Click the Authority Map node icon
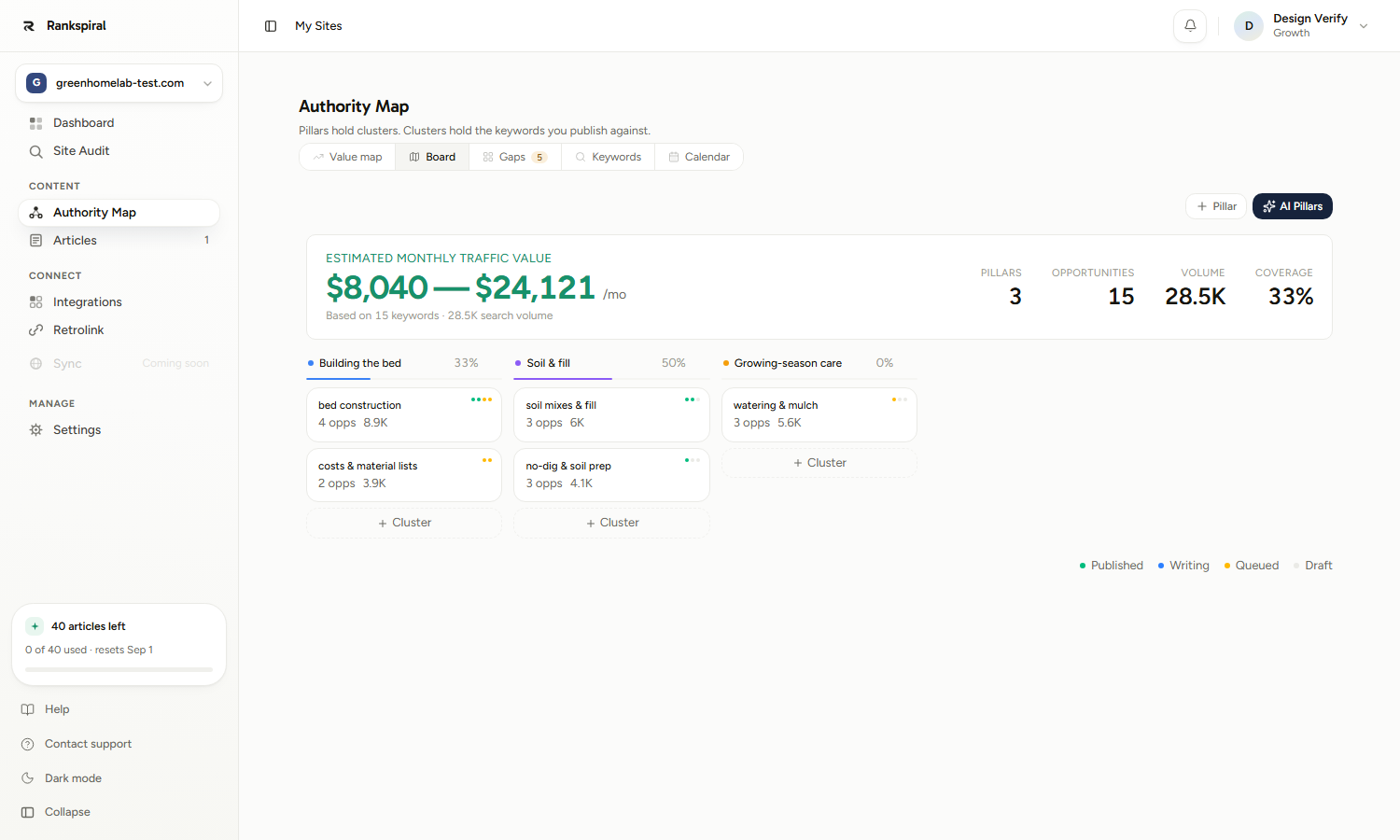 (36, 213)
